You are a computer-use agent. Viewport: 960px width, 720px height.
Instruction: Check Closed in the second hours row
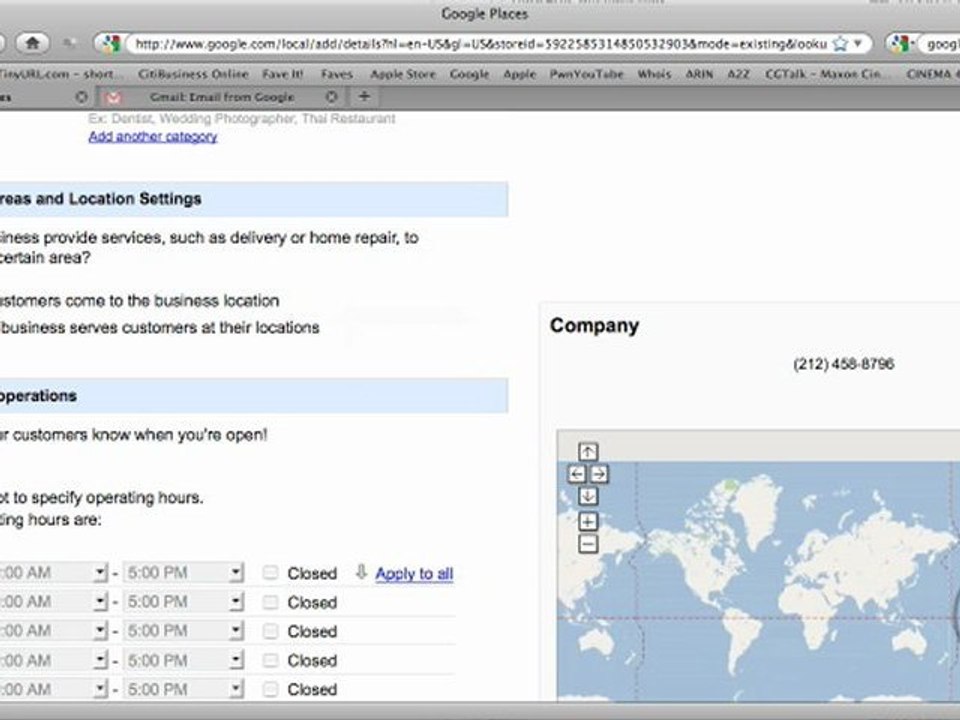pos(270,602)
